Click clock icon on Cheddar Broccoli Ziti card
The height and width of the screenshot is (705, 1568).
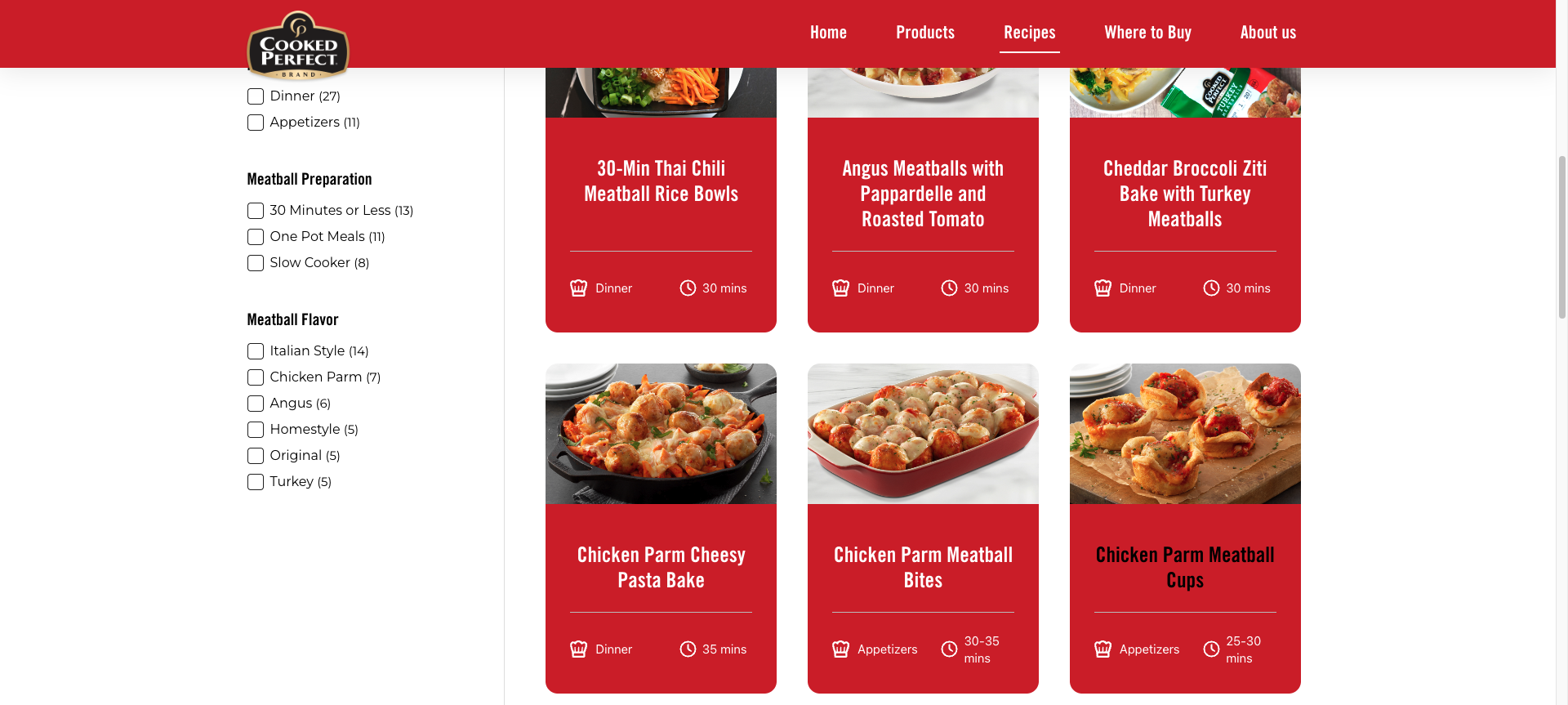point(1211,288)
